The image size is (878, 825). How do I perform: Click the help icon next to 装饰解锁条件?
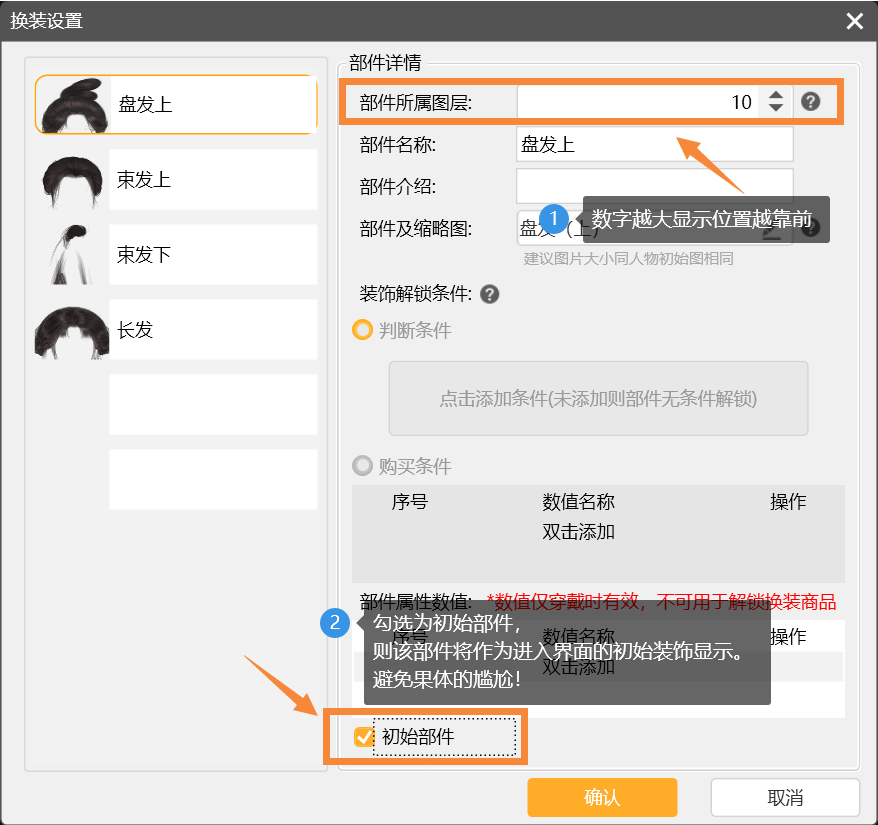click(490, 294)
